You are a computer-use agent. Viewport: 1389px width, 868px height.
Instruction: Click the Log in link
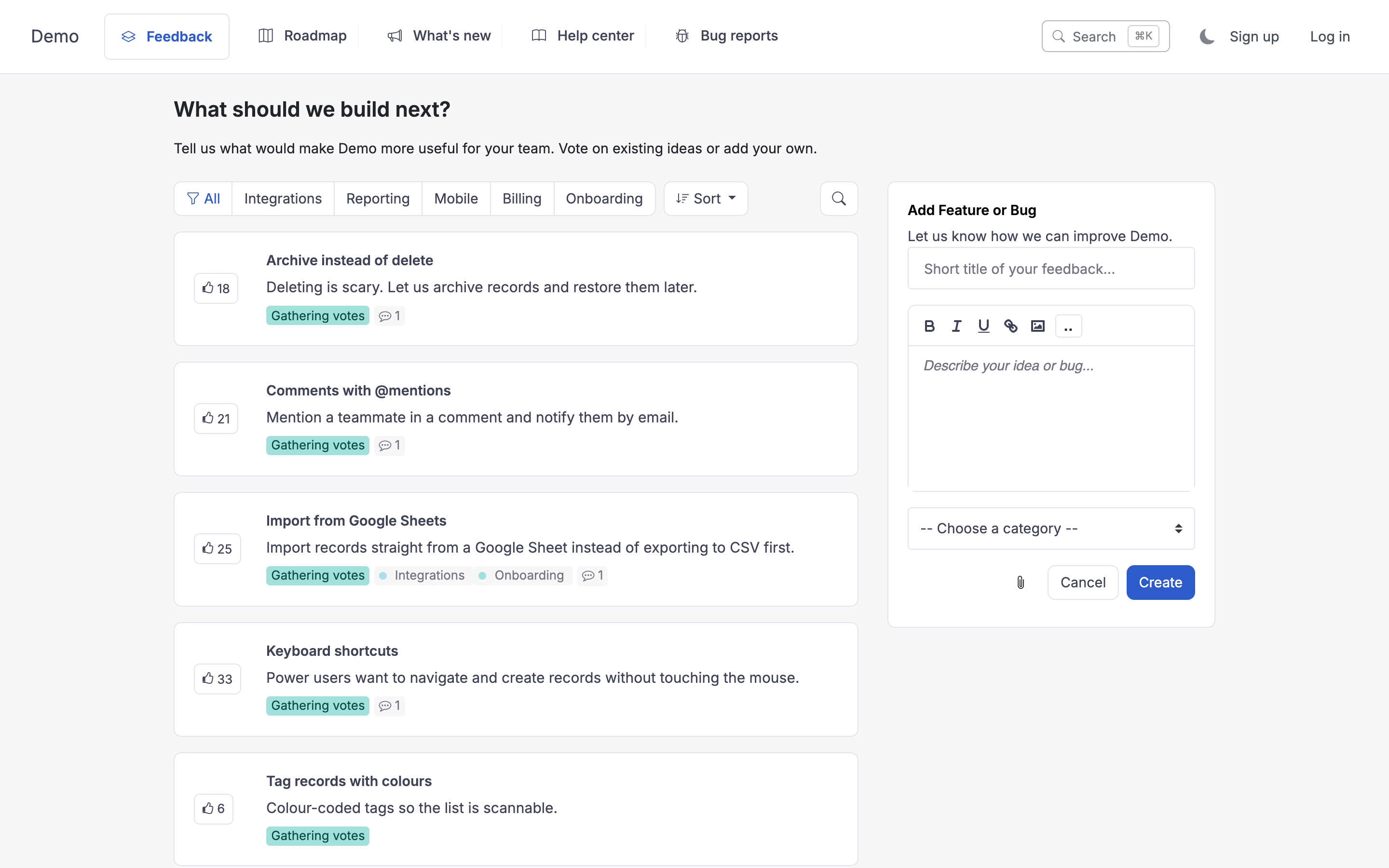(1330, 37)
